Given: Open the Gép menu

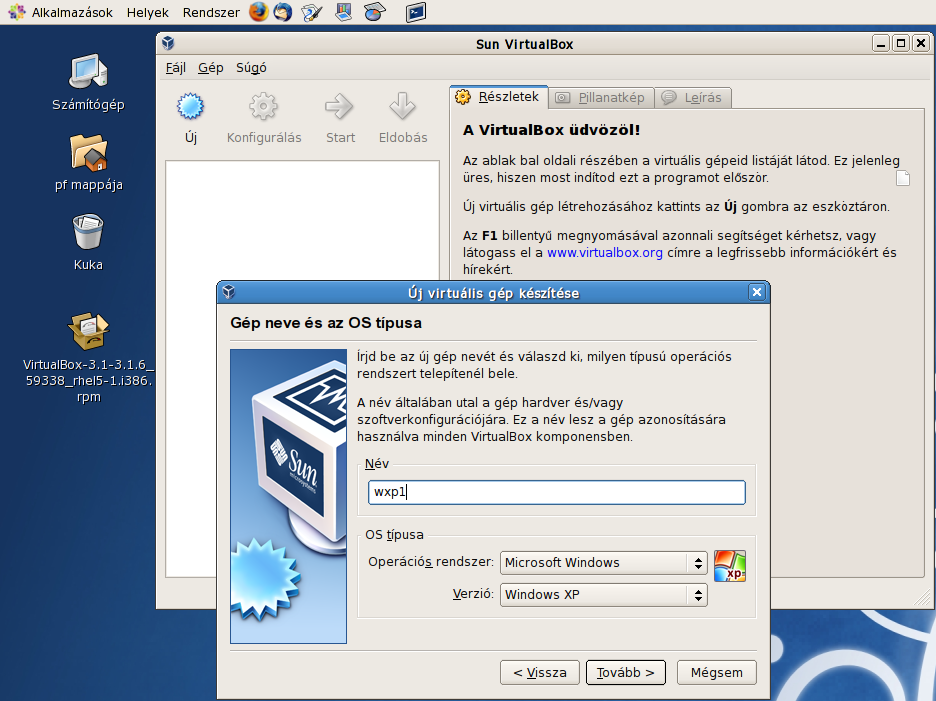Looking at the screenshot, I should 211,68.
